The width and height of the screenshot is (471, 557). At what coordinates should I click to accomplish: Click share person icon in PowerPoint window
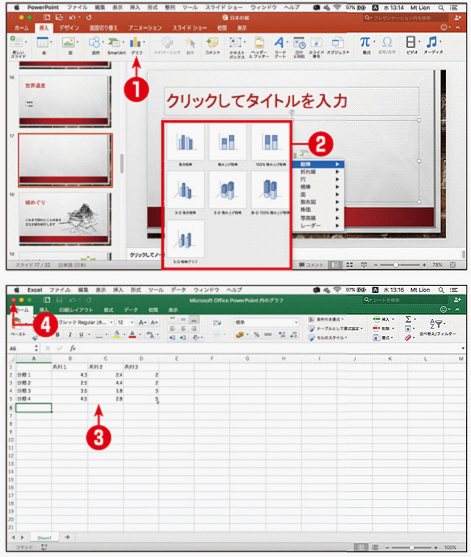[x=458, y=17]
